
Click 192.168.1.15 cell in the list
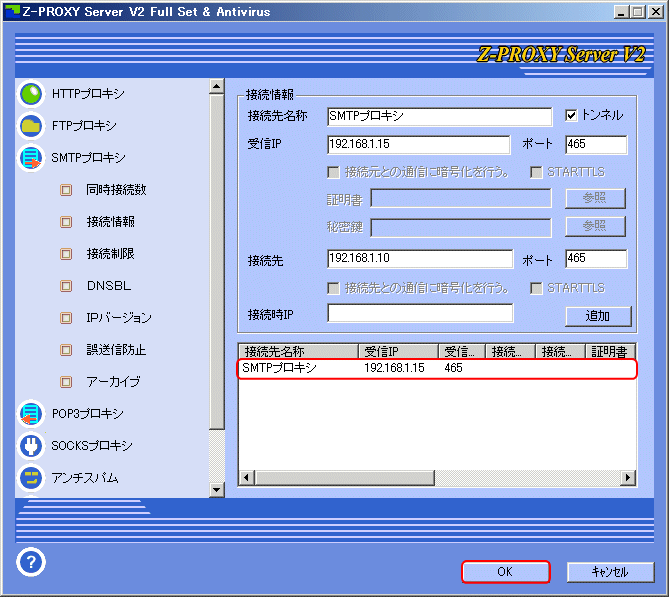(x=394, y=368)
